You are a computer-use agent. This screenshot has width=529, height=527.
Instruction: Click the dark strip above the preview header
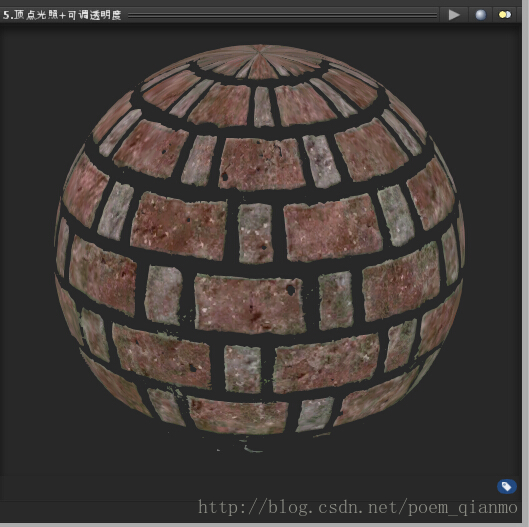pyautogui.click(x=260, y=3)
